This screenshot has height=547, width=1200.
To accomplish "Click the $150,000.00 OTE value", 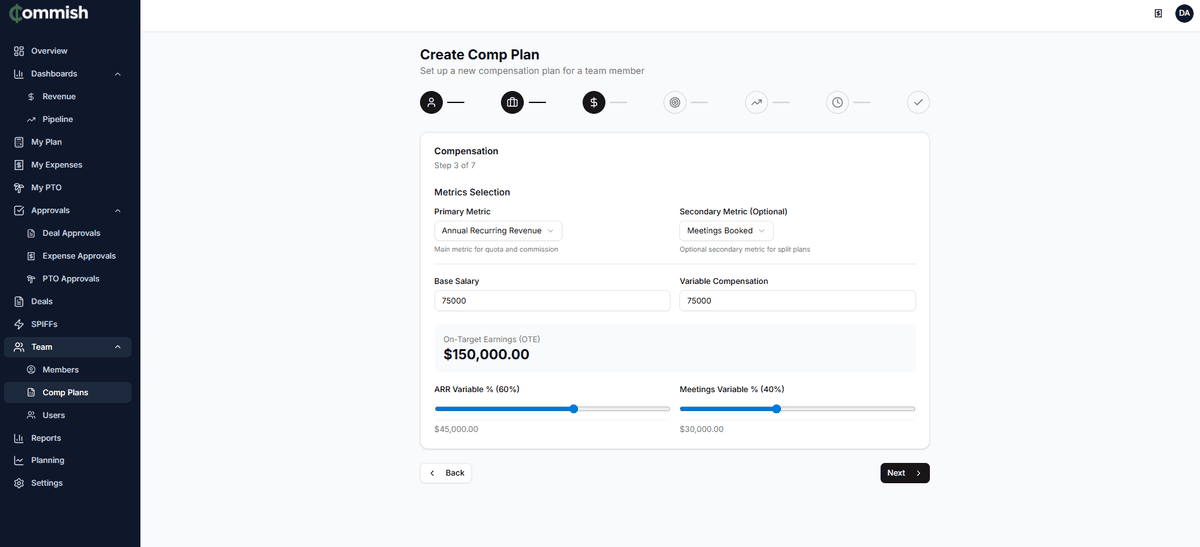I will (x=486, y=355).
